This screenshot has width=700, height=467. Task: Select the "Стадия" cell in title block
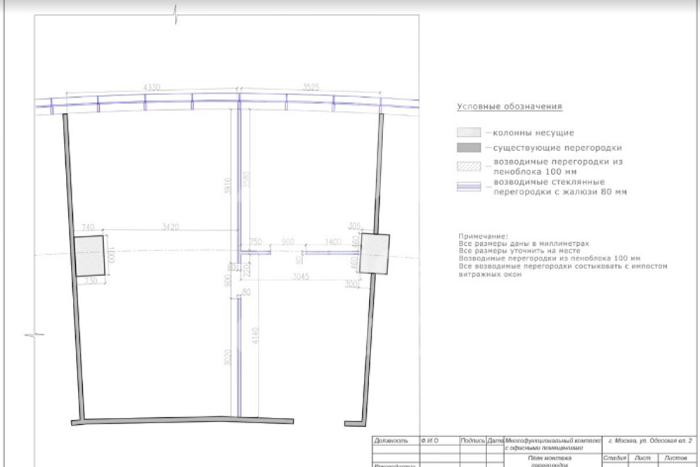click(615, 458)
